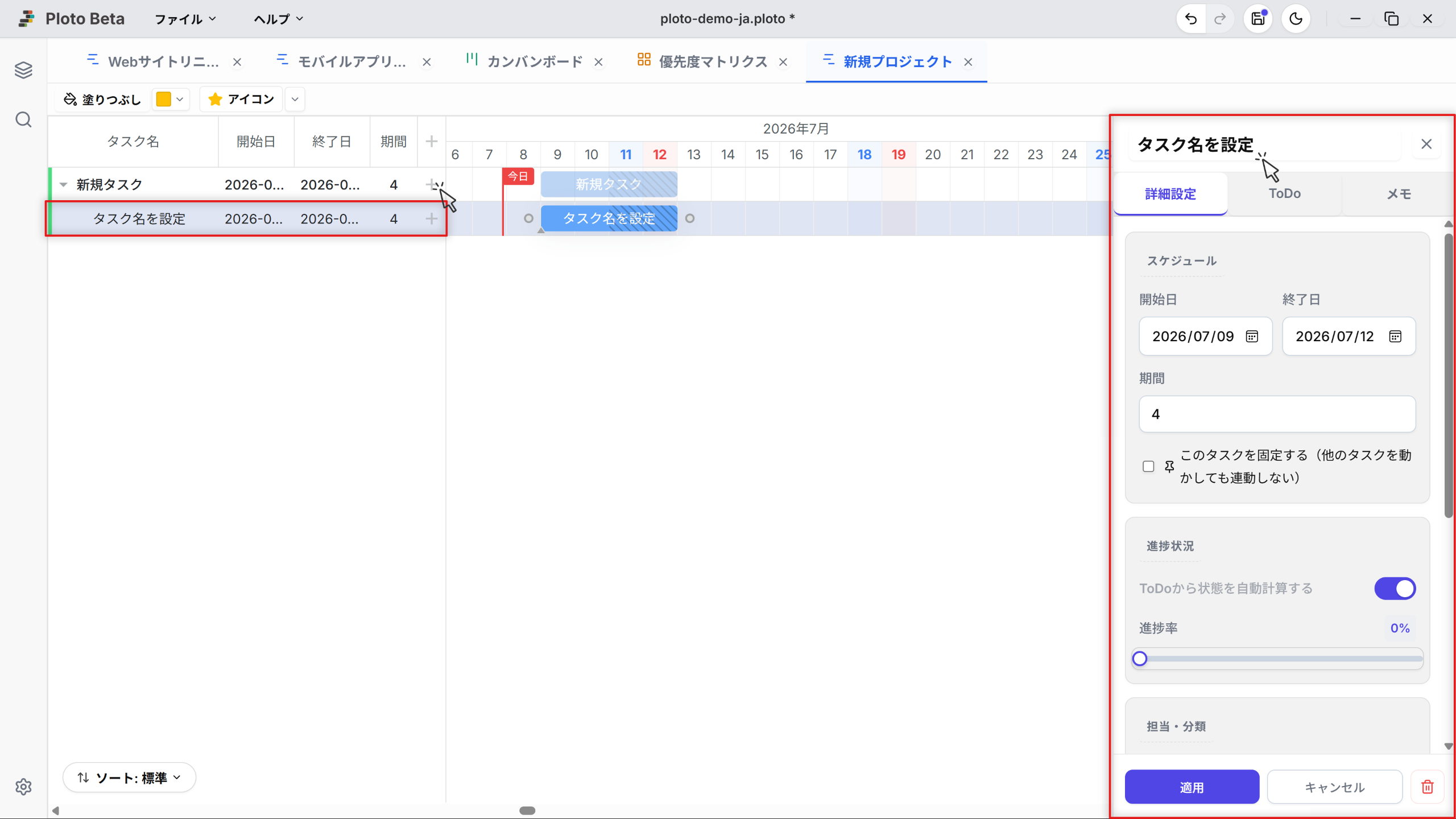Screen dimensions: 1456x819
Task: Open the アイコン dropdown arrow
Action: [295, 100]
